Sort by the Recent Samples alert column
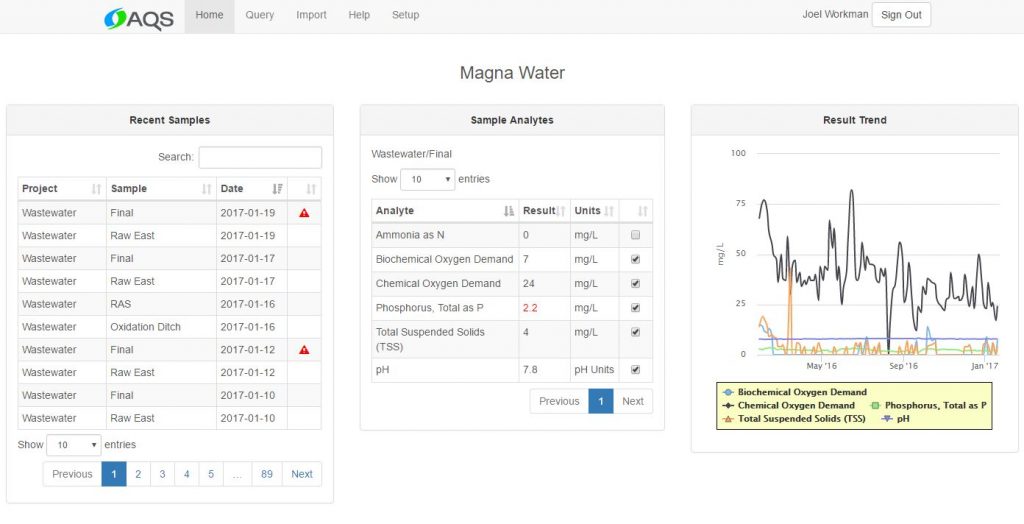This screenshot has height=524, width=1024. click(x=304, y=189)
